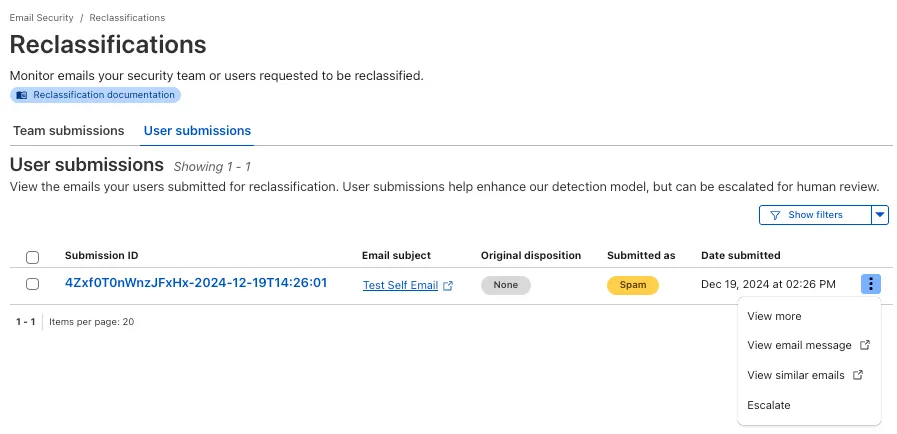Click the book icon in the documentation badge
The height and width of the screenshot is (434, 897).
click(x=22, y=95)
